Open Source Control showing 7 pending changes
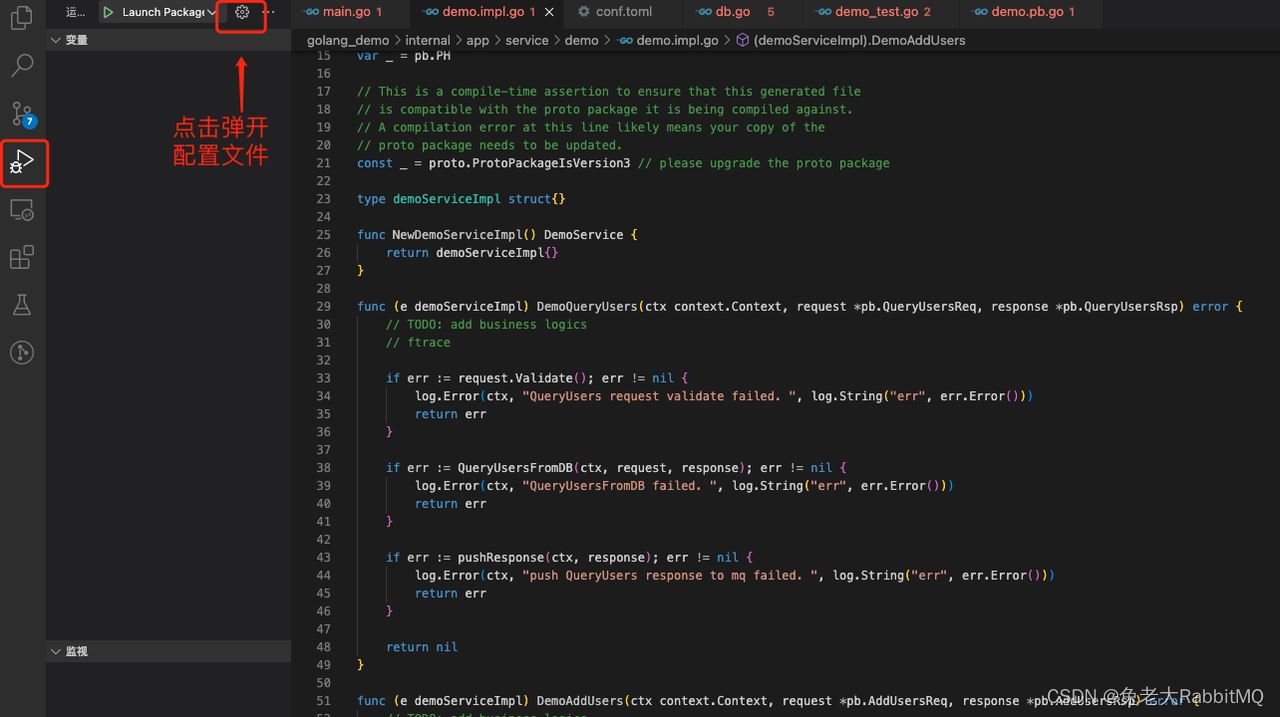Image resolution: width=1280 pixels, height=717 pixels. click(x=21, y=114)
